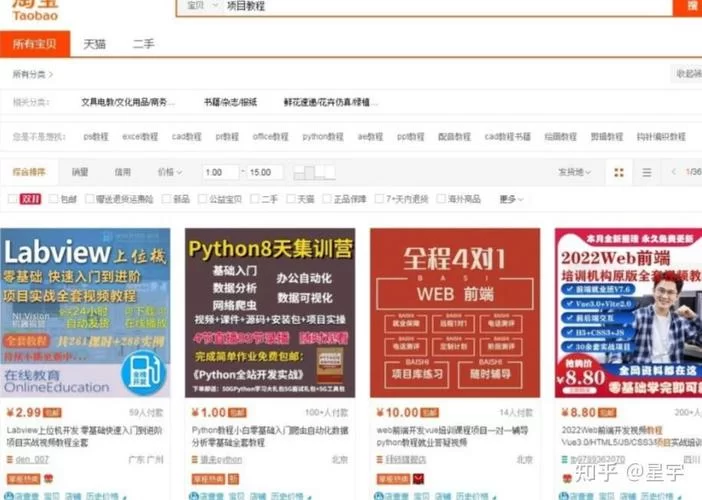Click minimum price field showing 1.00

(x=221, y=172)
